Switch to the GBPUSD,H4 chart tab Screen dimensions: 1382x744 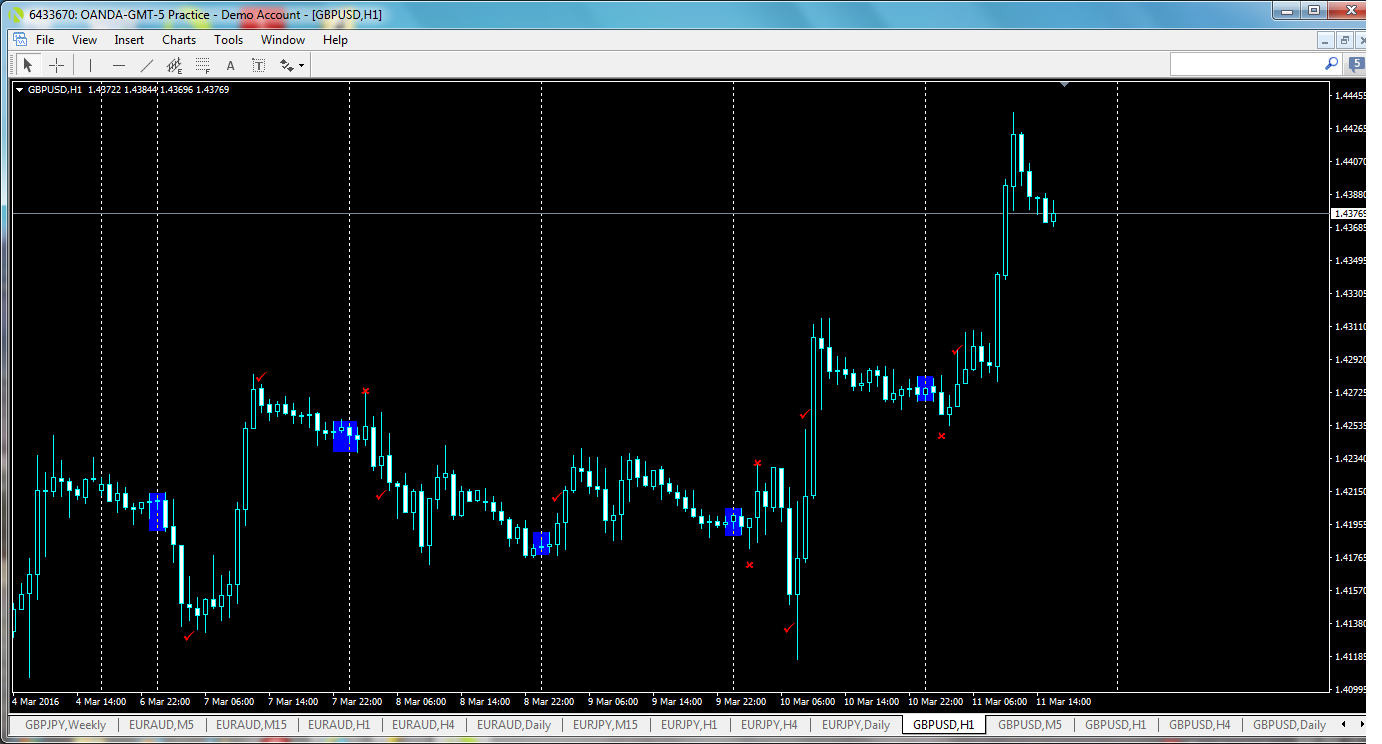[1201, 725]
